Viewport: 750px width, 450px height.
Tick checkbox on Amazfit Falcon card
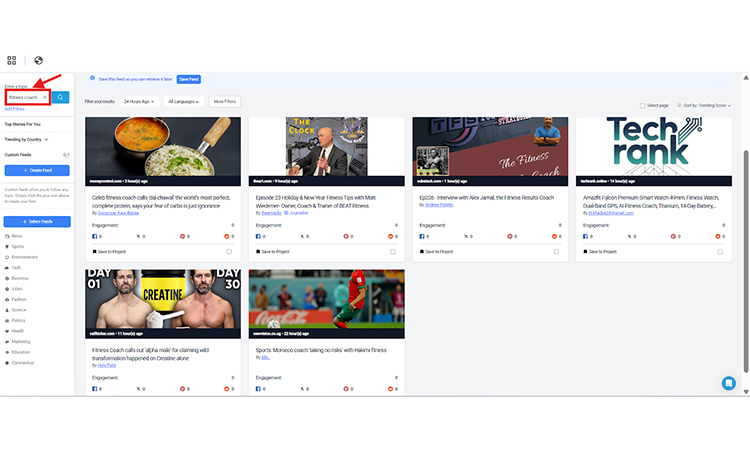pyautogui.click(x=720, y=252)
